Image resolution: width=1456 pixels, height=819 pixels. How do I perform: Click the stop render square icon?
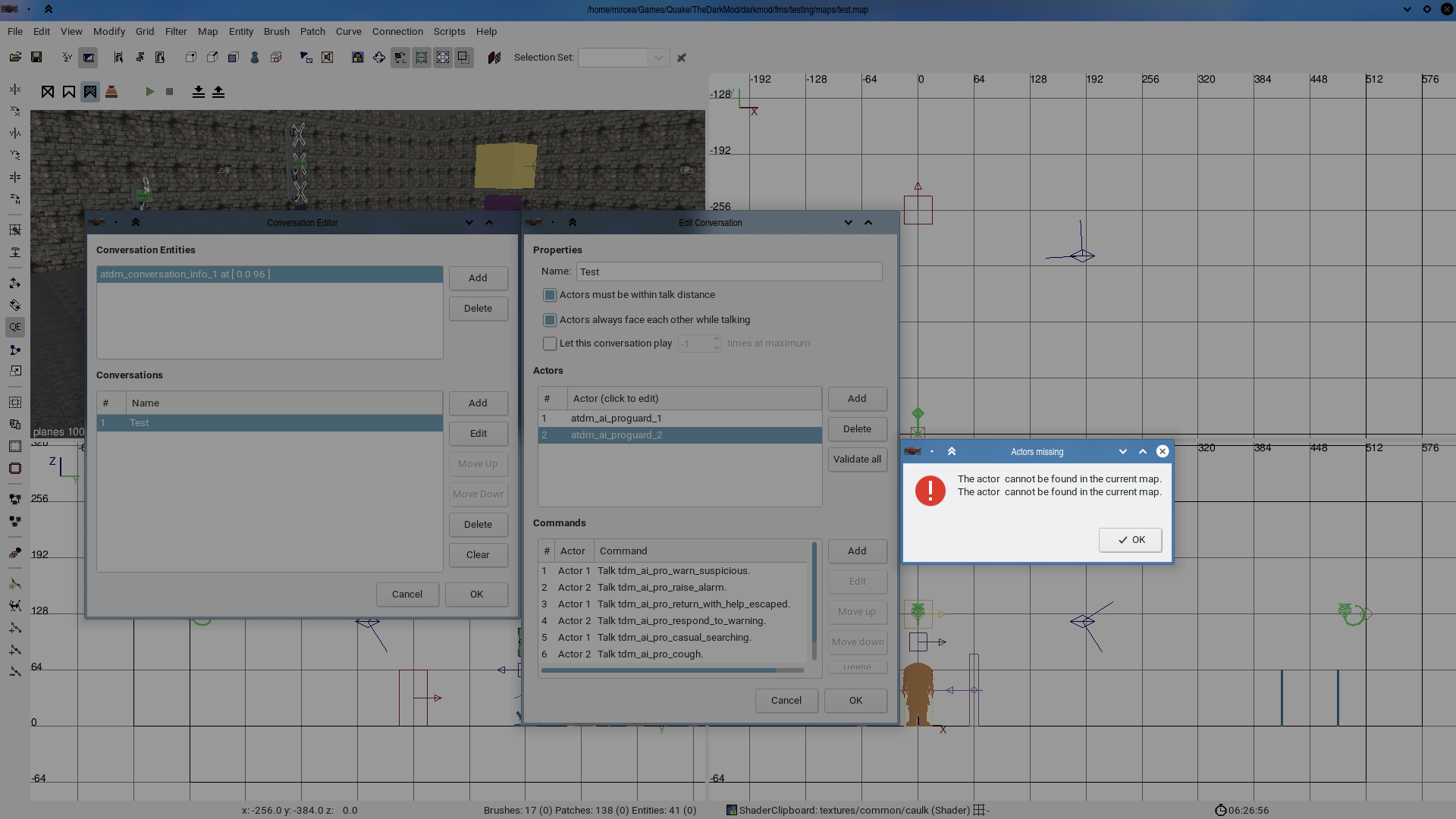click(x=170, y=92)
